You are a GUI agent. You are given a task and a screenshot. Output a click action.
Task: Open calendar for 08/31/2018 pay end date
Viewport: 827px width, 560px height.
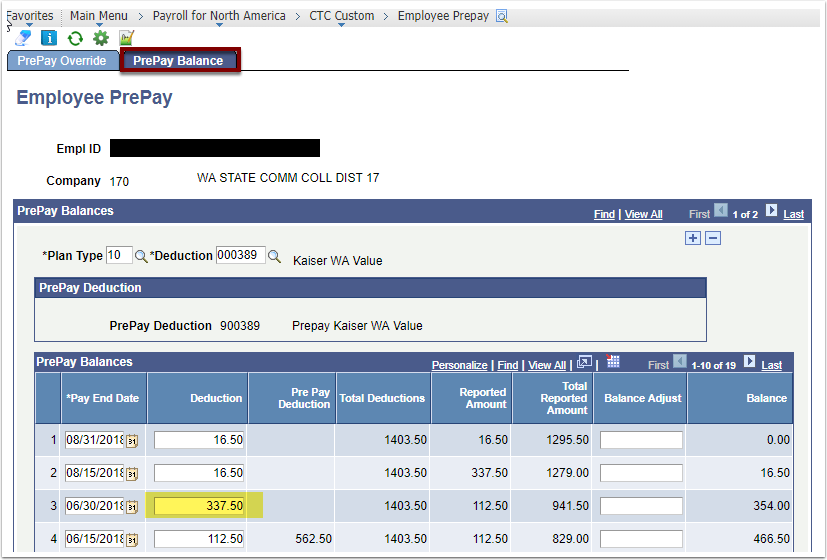(132, 441)
